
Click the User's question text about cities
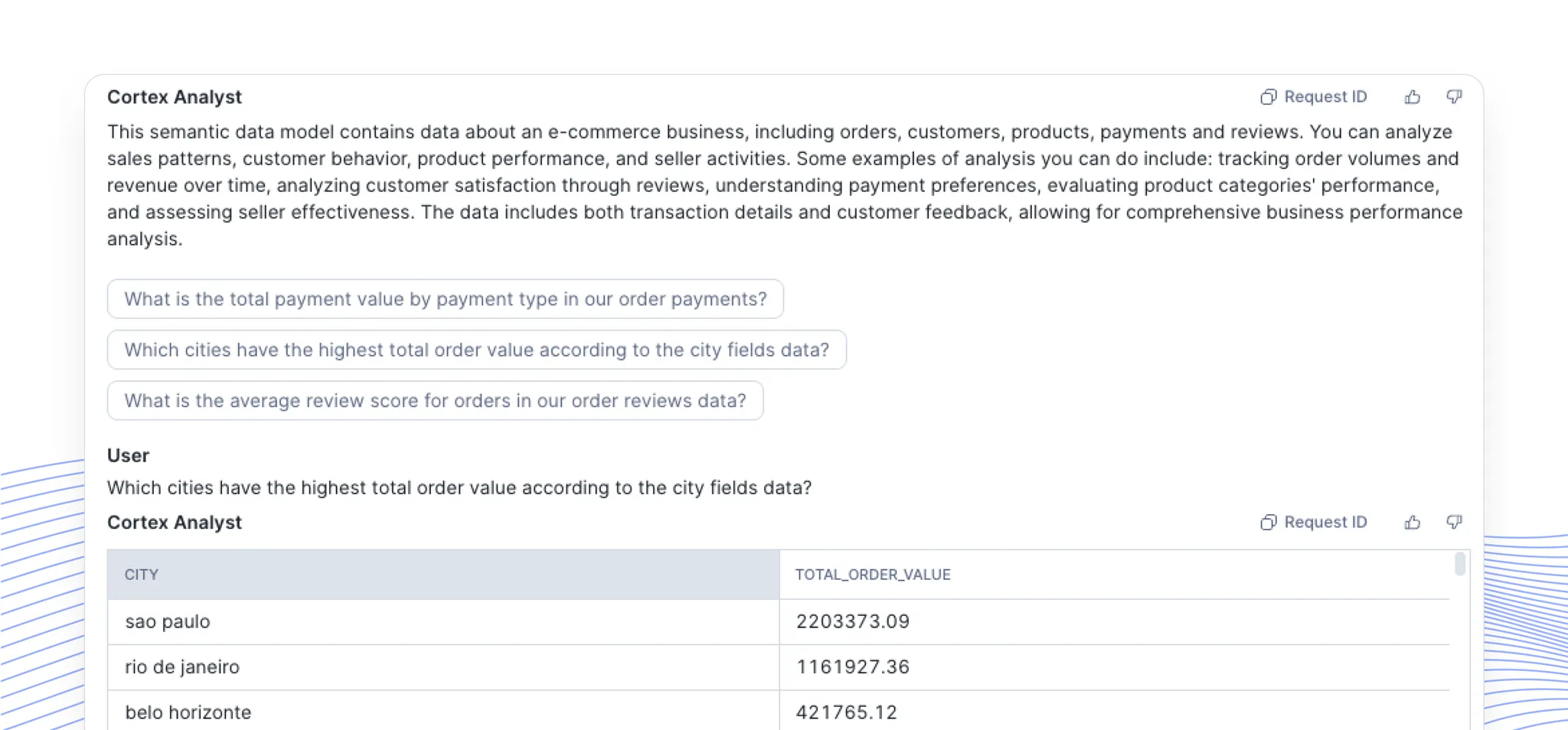[x=459, y=488]
